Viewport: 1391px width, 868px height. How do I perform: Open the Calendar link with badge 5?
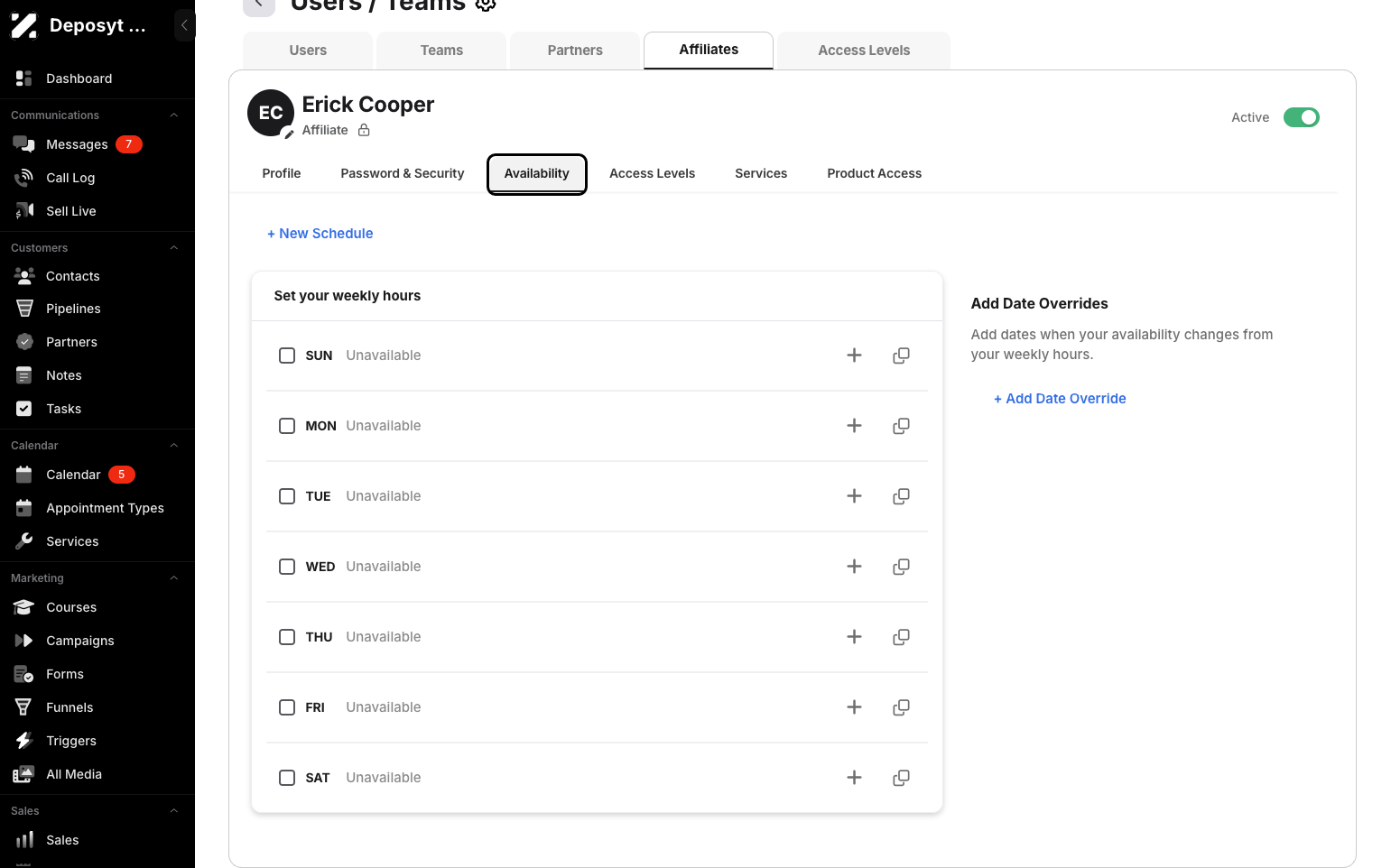74,475
